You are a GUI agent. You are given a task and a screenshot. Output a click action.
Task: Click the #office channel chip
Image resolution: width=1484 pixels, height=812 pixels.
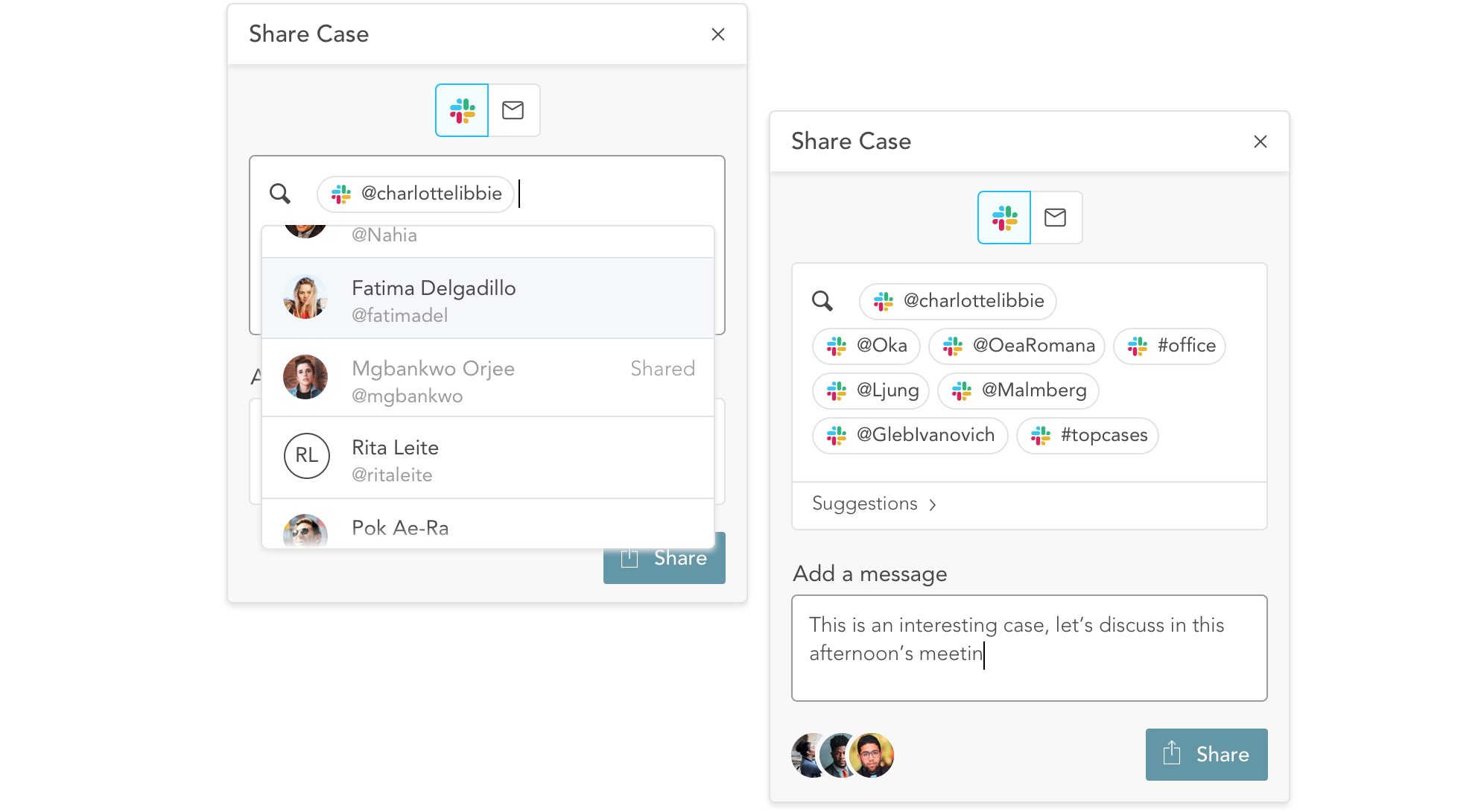[x=1170, y=346]
